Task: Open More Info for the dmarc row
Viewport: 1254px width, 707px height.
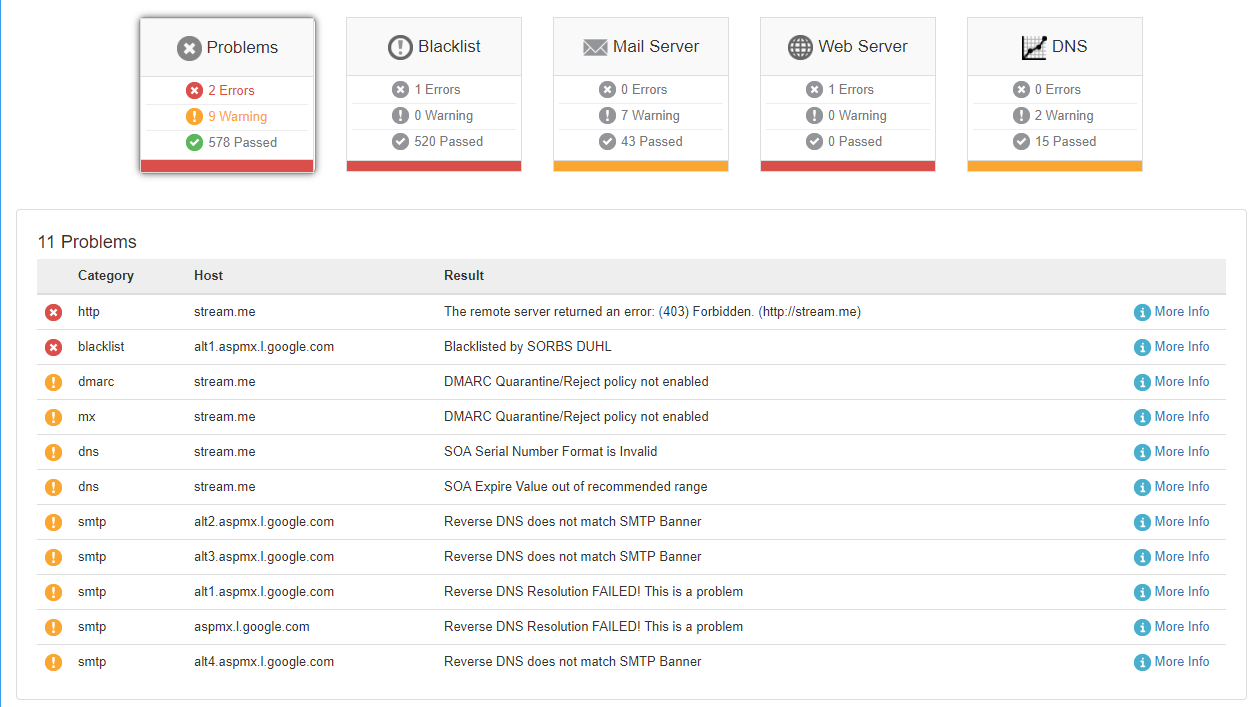Action: coord(1172,382)
